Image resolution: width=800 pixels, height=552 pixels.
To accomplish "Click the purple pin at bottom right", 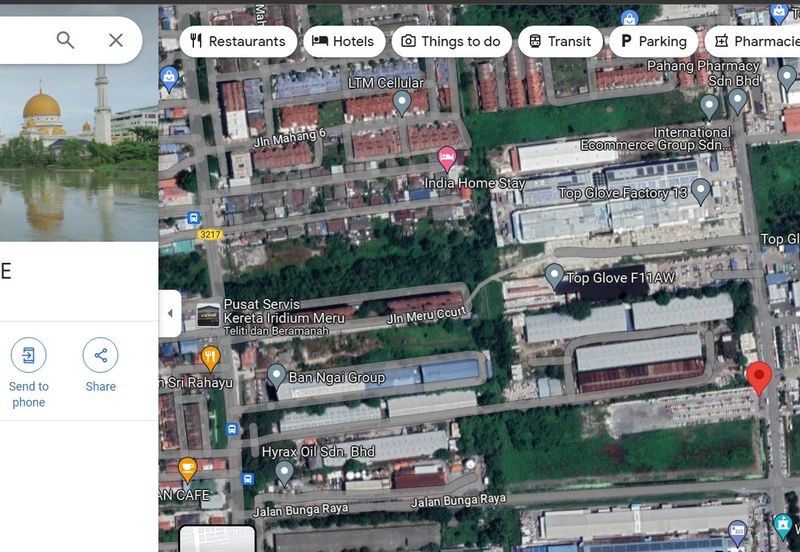I will (x=738, y=533).
